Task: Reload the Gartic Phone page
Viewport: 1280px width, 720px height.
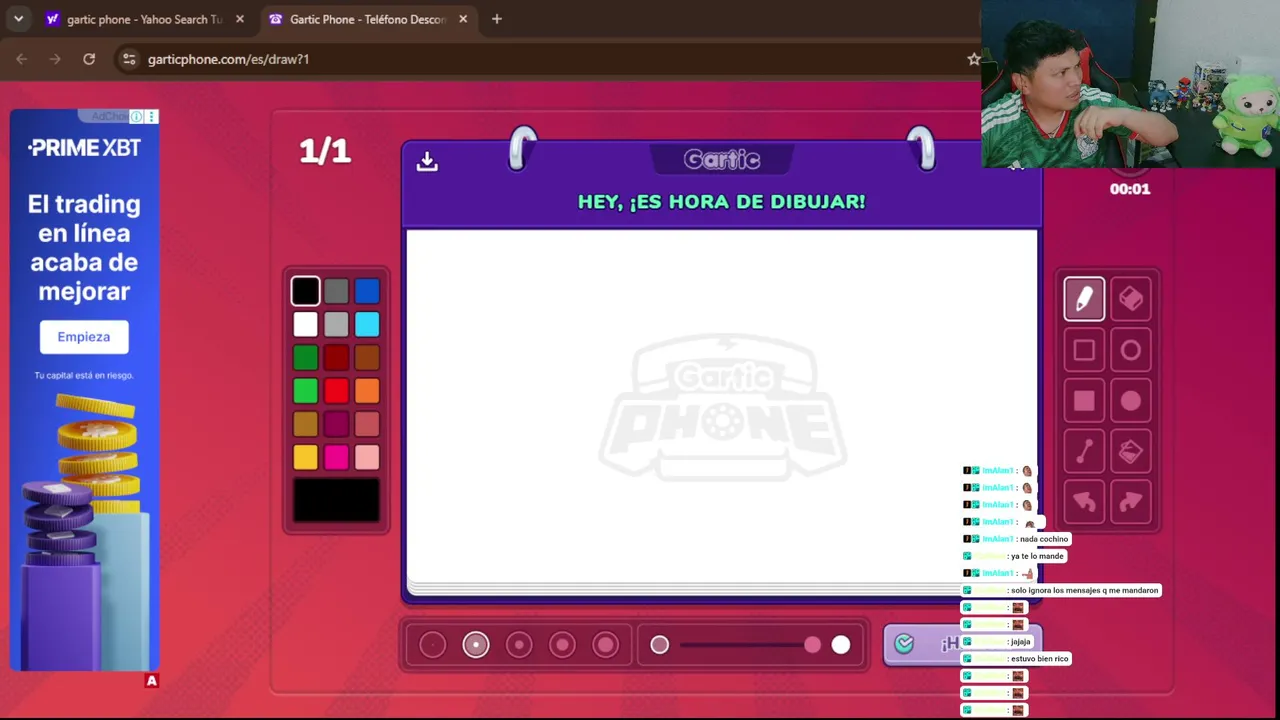Action: 89,59
